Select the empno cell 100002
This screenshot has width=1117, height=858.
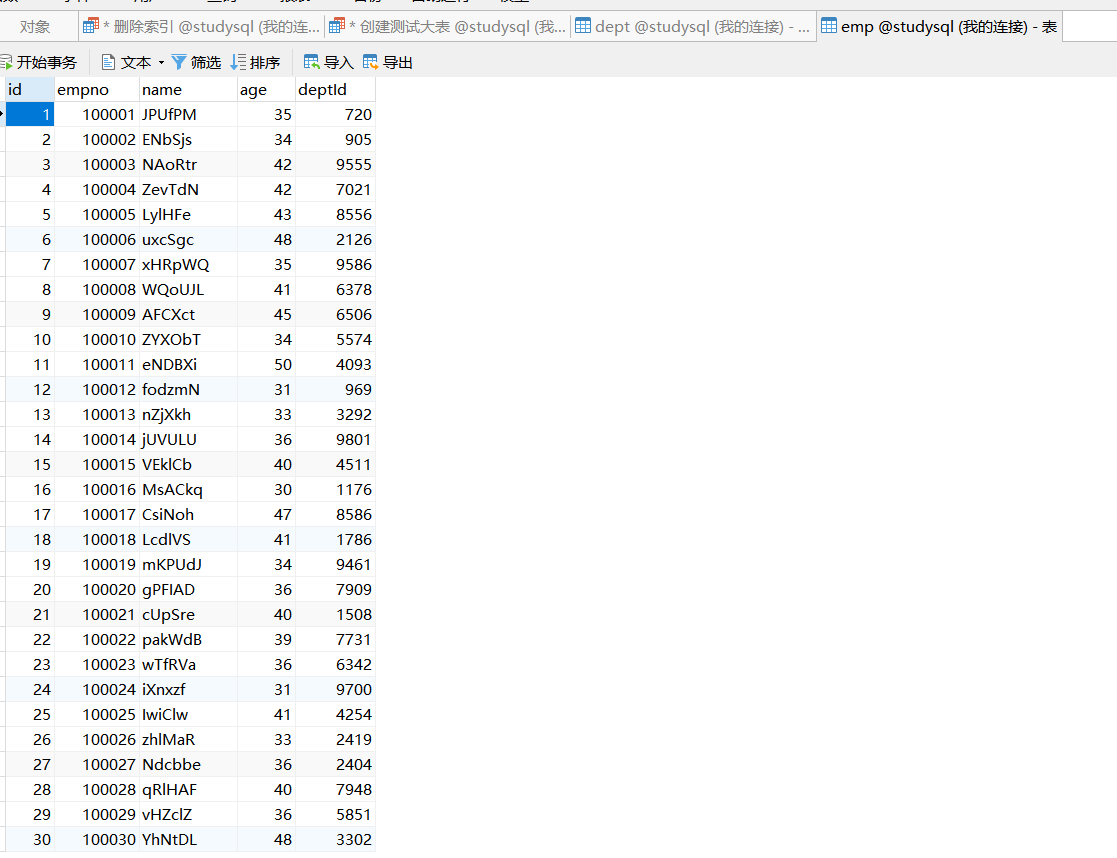[96, 140]
